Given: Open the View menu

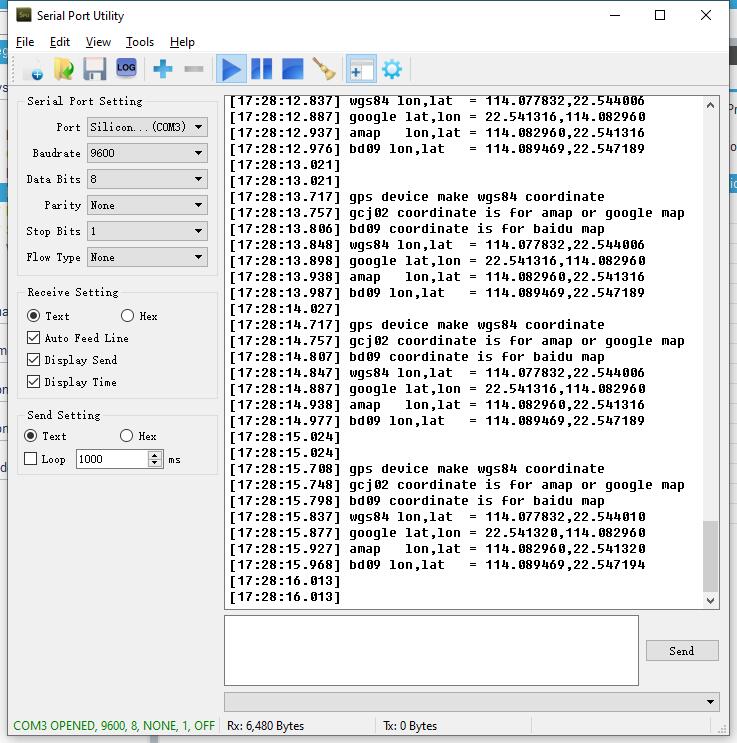Looking at the screenshot, I should tap(98, 42).
